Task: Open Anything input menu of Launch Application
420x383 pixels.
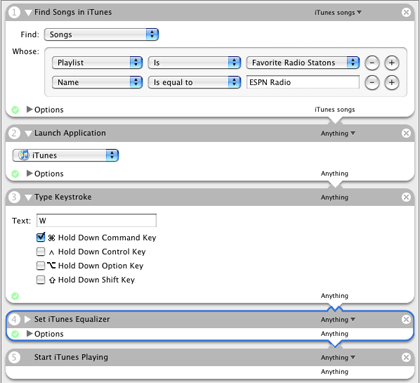Action: 338,133
